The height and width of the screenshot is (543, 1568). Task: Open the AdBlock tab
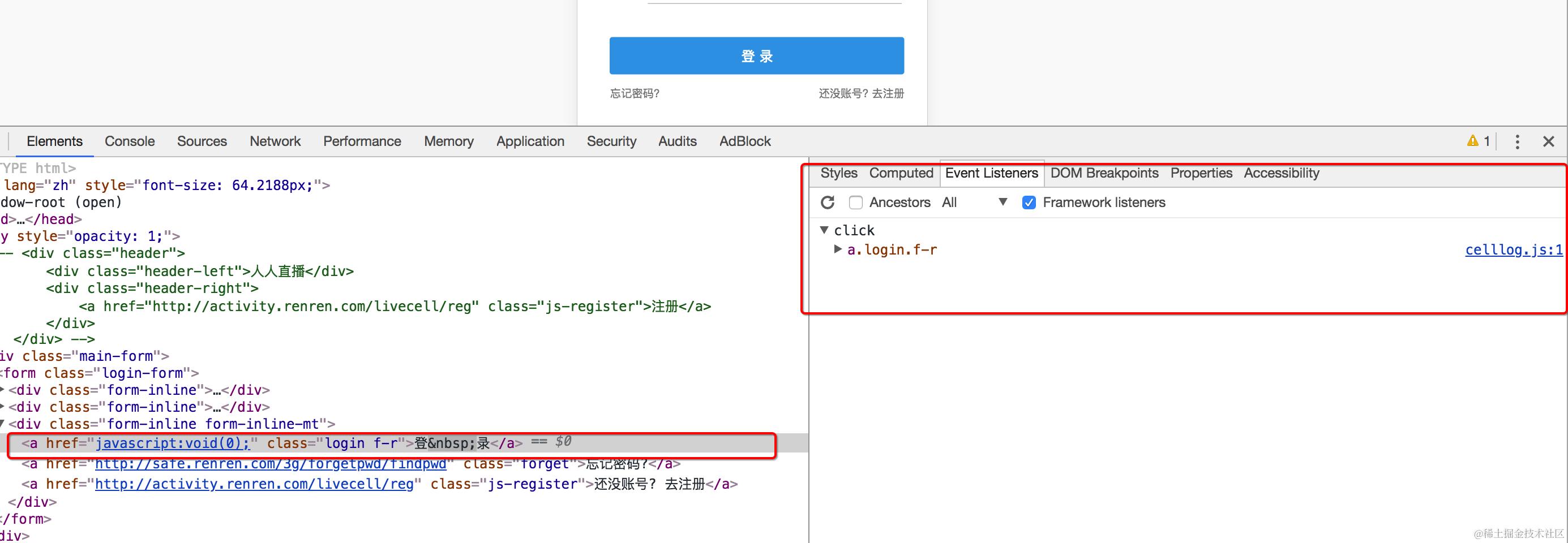point(745,141)
